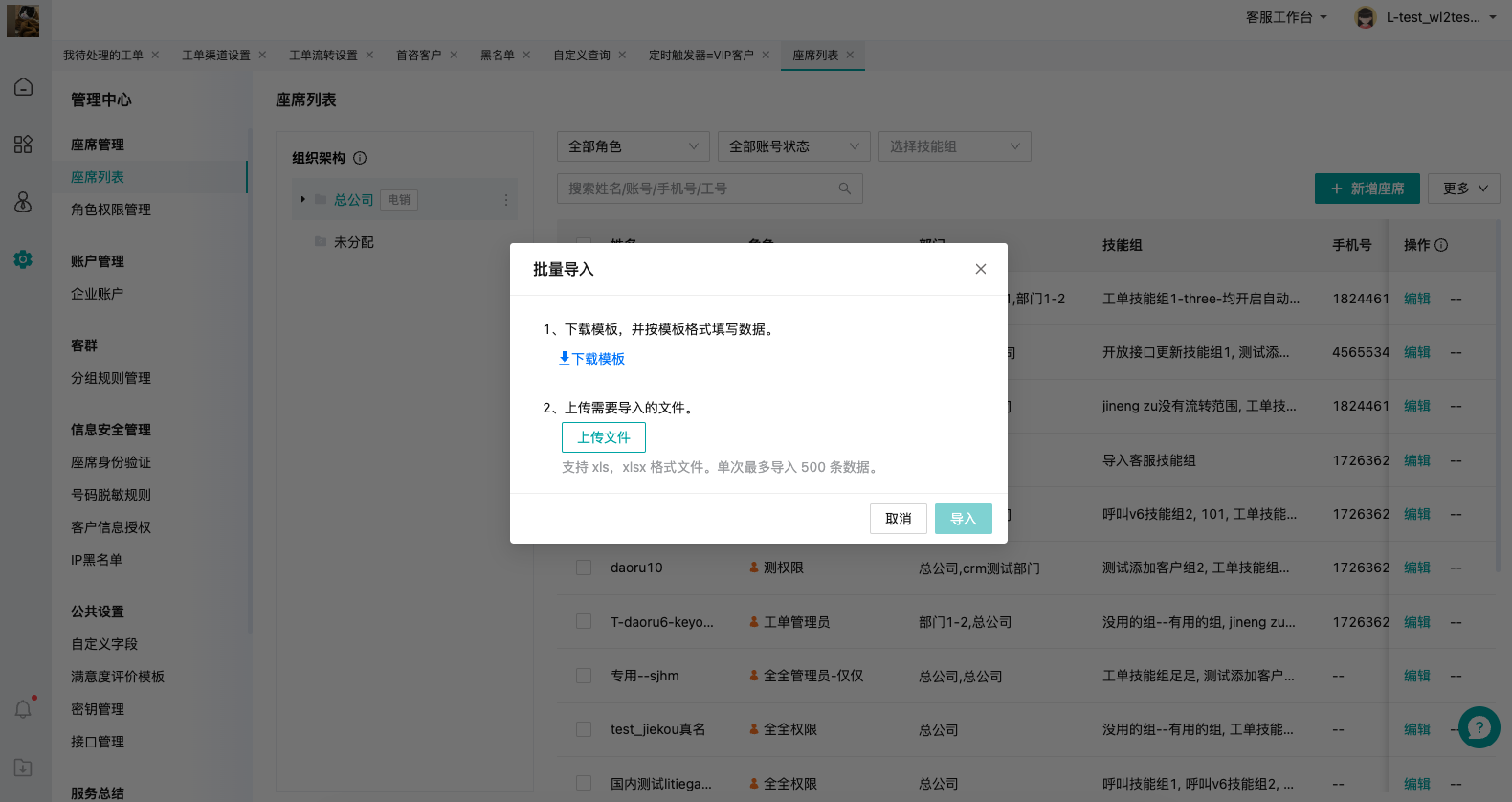
Task: Click the info icon beside 操作 header
Action: click(1441, 245)
